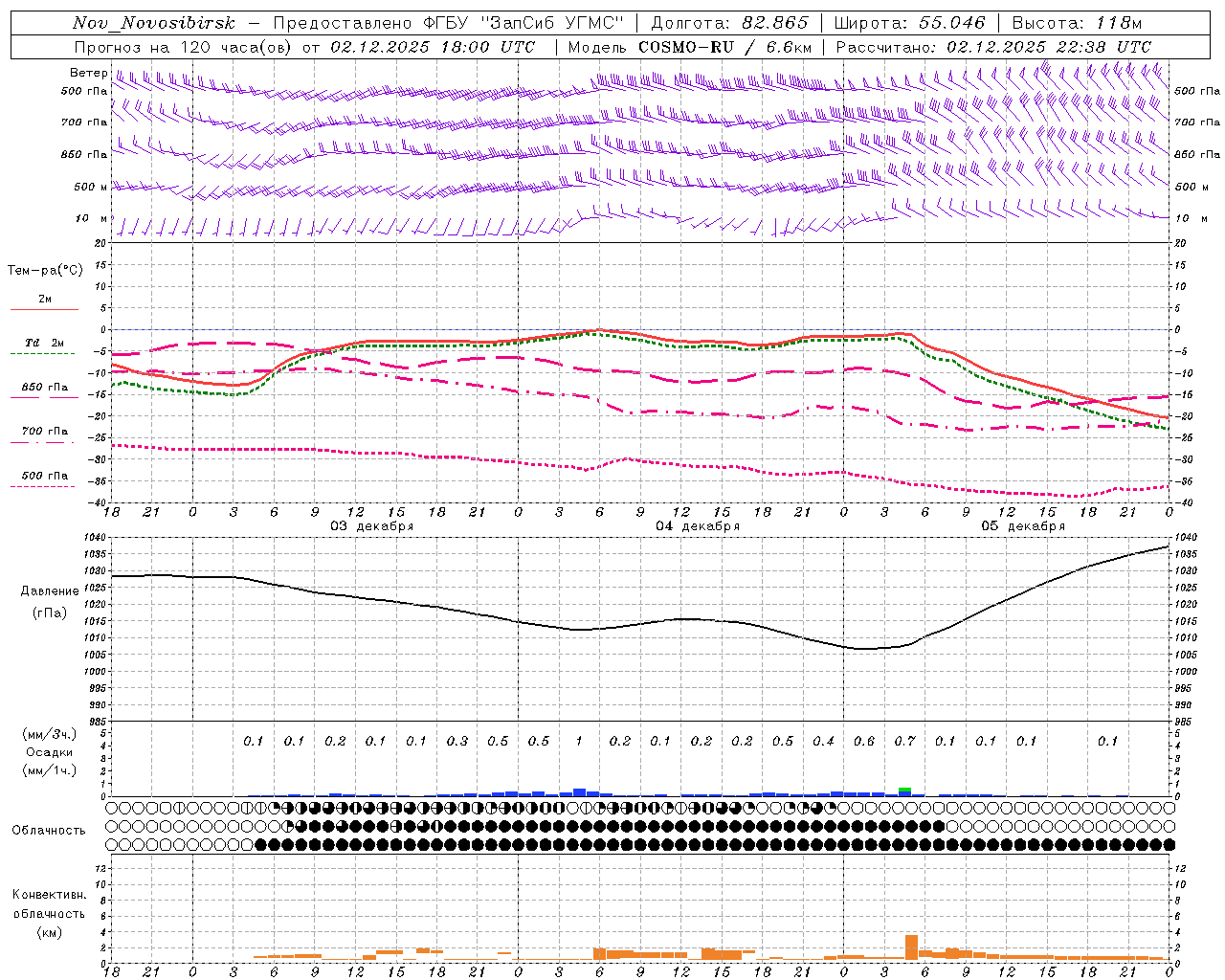Screen dimensions: 1225x980
Task: Click the '700 гПа' temperature legend entry
Action: click(x=45, y=431)
